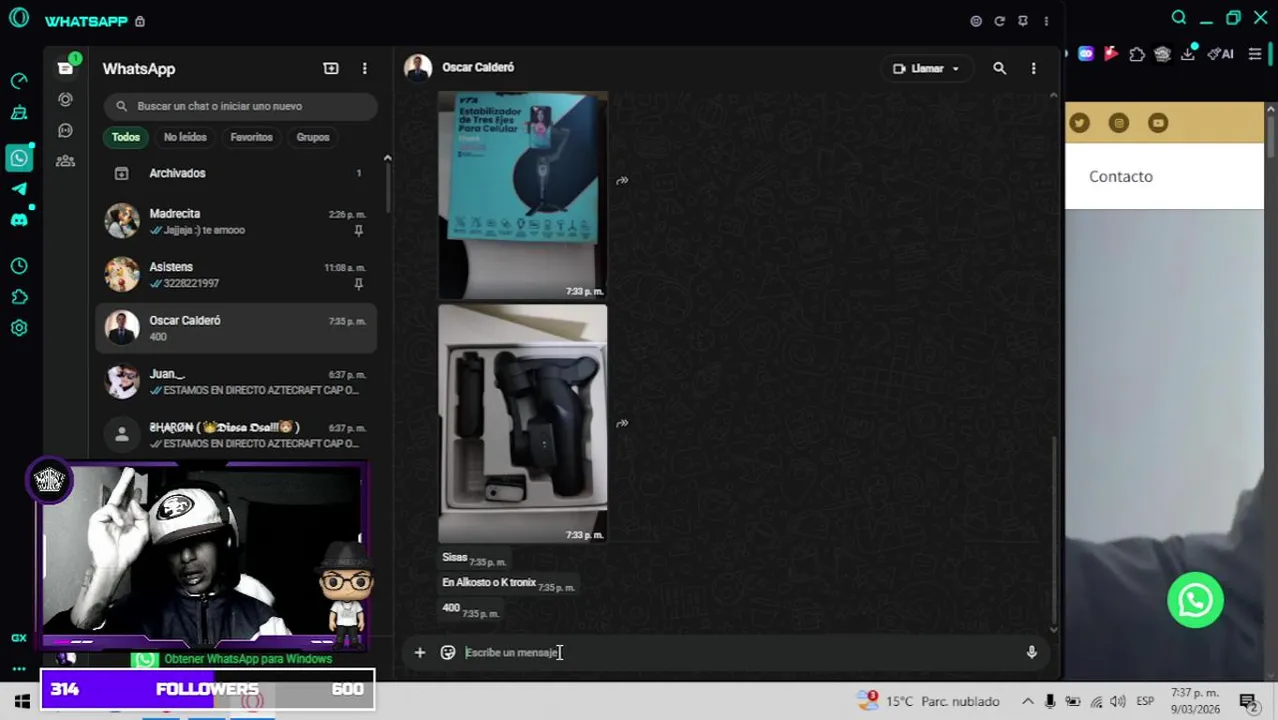
Task: Open the stabilizer box image
Action: click(x=523, y=195)
